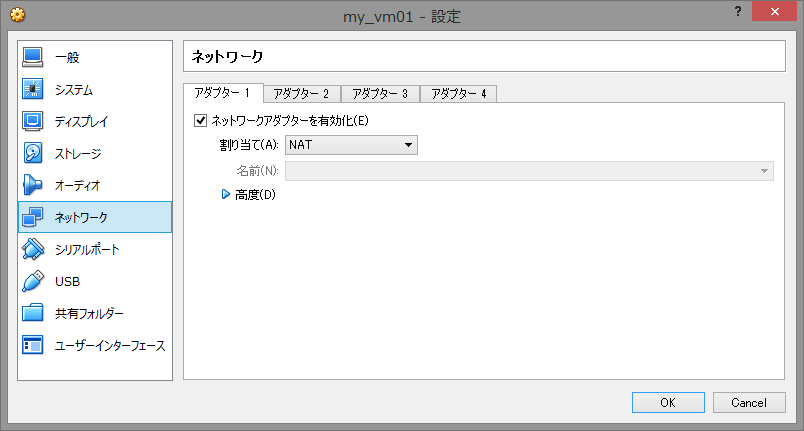Click the disabled 名前 combo box
804x431 pixels.
[529, 171]
